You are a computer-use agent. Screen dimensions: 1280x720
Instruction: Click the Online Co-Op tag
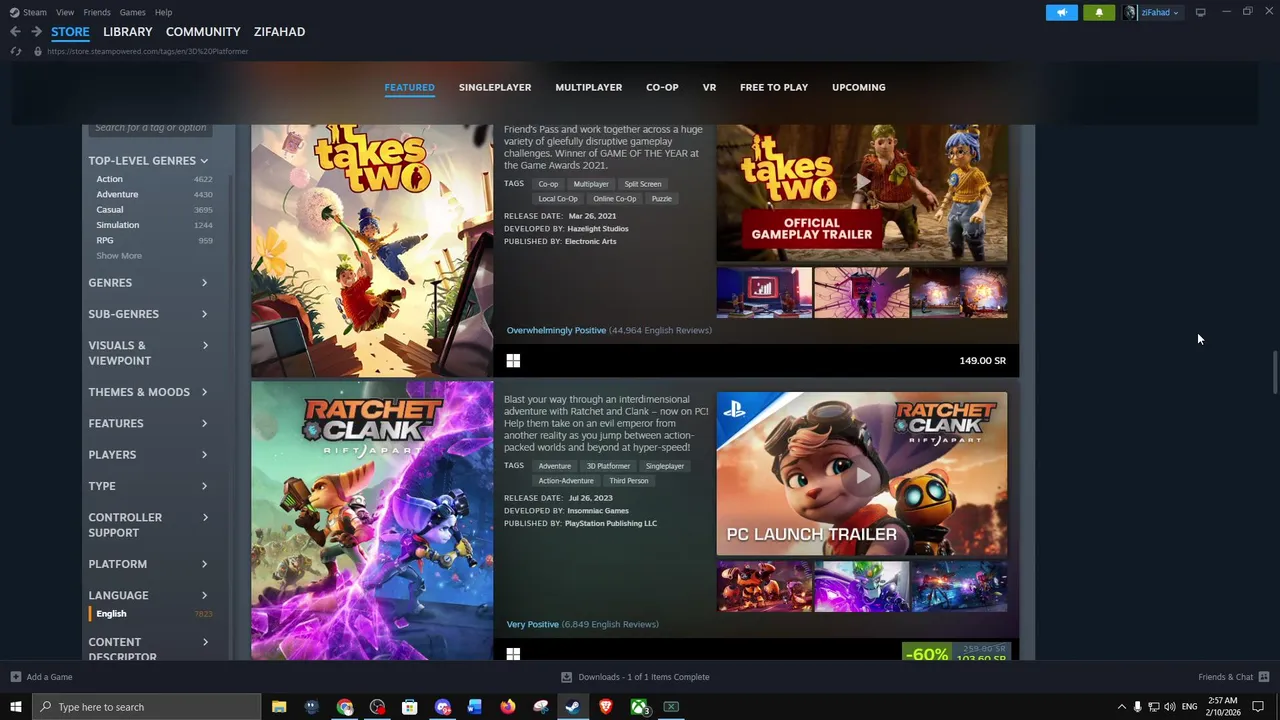615,199
